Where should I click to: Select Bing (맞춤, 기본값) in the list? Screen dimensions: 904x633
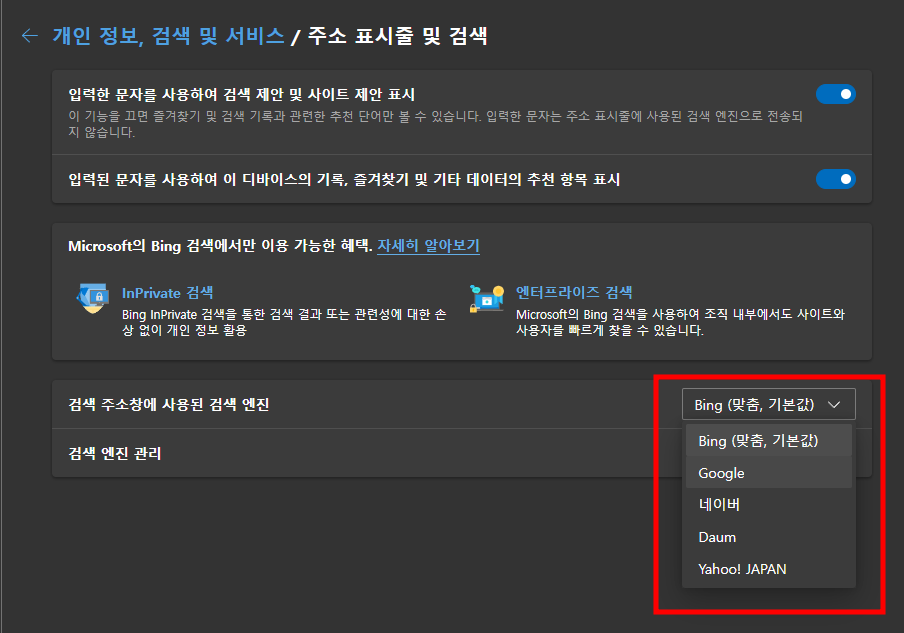click(x=769, y=440)
